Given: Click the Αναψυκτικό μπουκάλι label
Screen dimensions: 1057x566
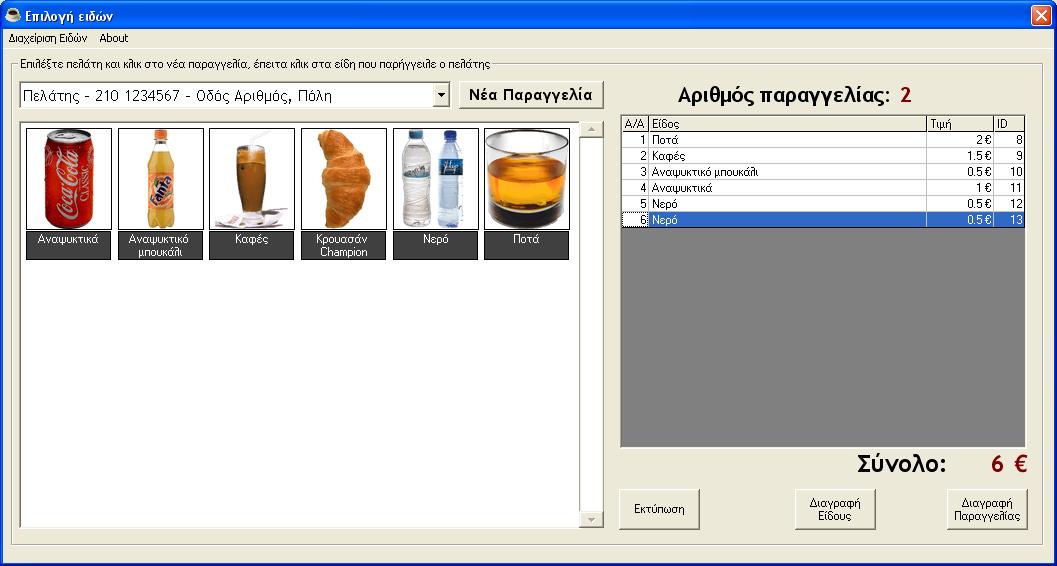Looking at the screenshot, I should pos(160,245).
